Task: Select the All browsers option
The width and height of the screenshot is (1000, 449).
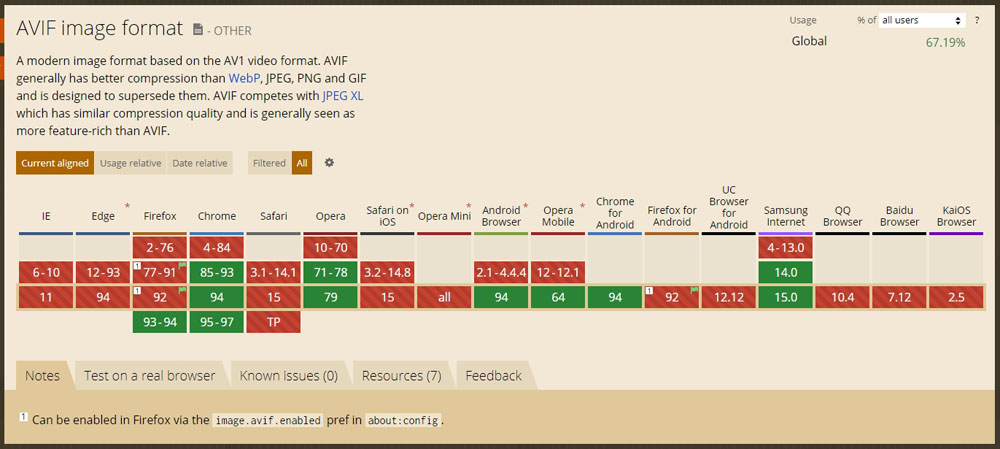Action: (x=302, y=163)
